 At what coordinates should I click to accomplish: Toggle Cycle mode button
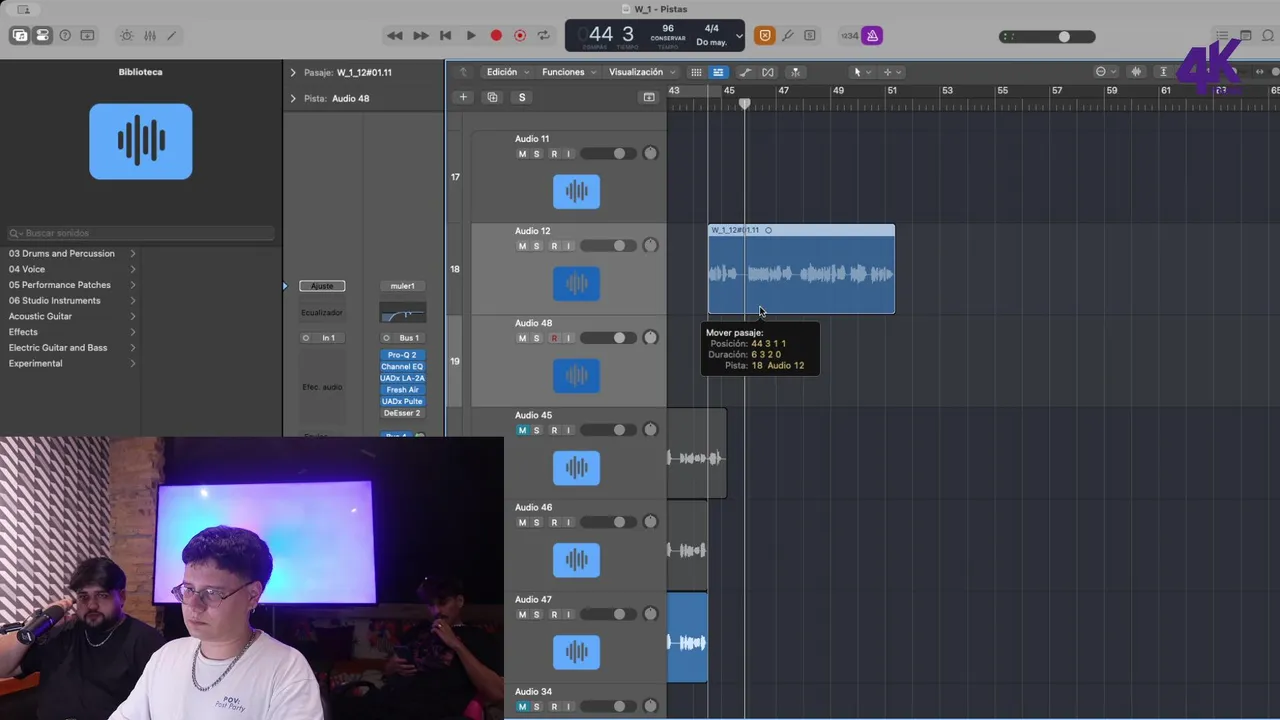(544, 35)
